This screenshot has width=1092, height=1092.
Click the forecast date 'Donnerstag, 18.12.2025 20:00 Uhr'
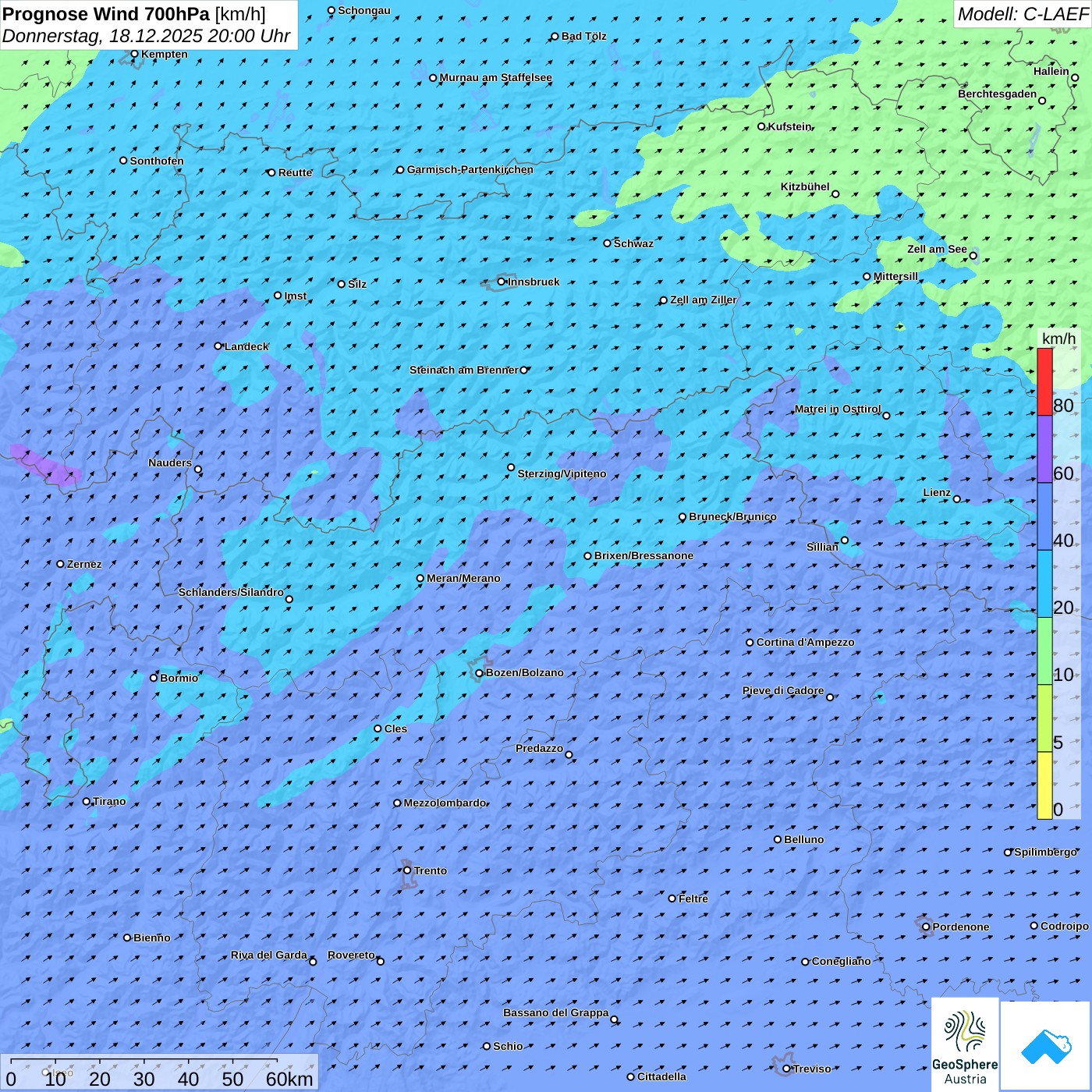pyautogui.click(x=146, y=36)
